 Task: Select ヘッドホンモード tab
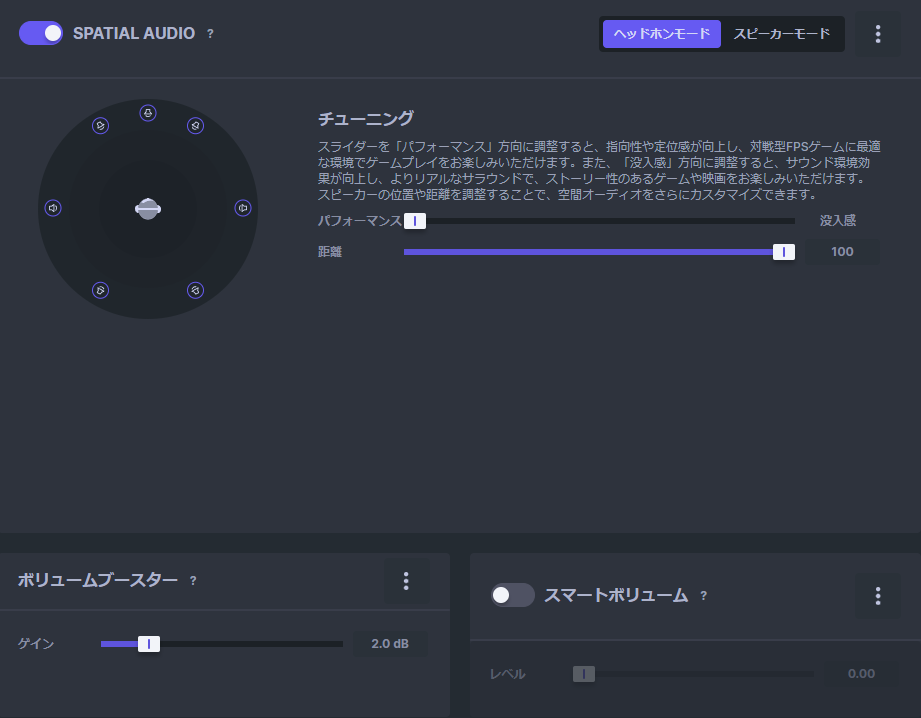coord(661,34)
